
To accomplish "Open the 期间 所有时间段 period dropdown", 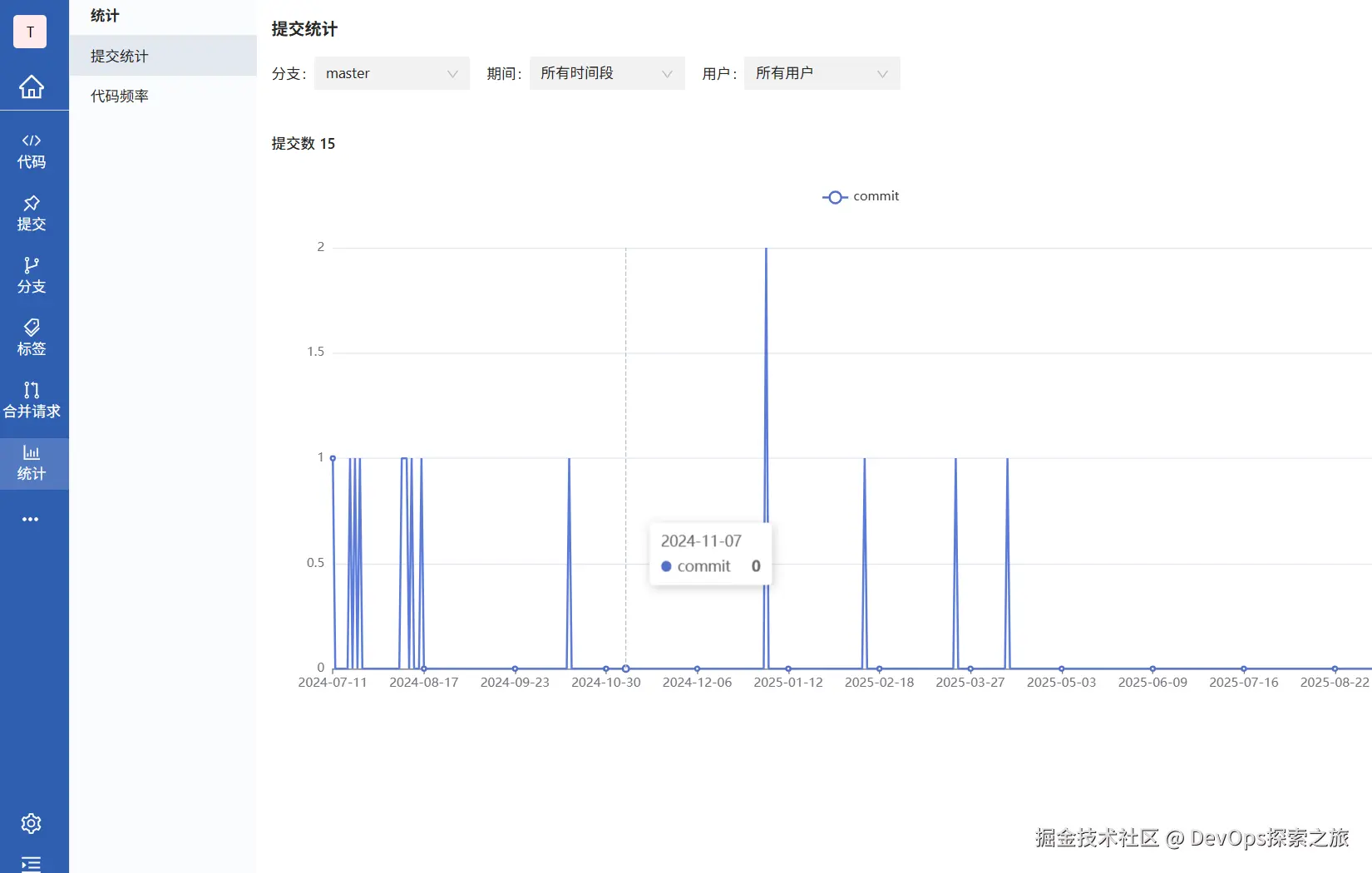I will coord(607,73).
